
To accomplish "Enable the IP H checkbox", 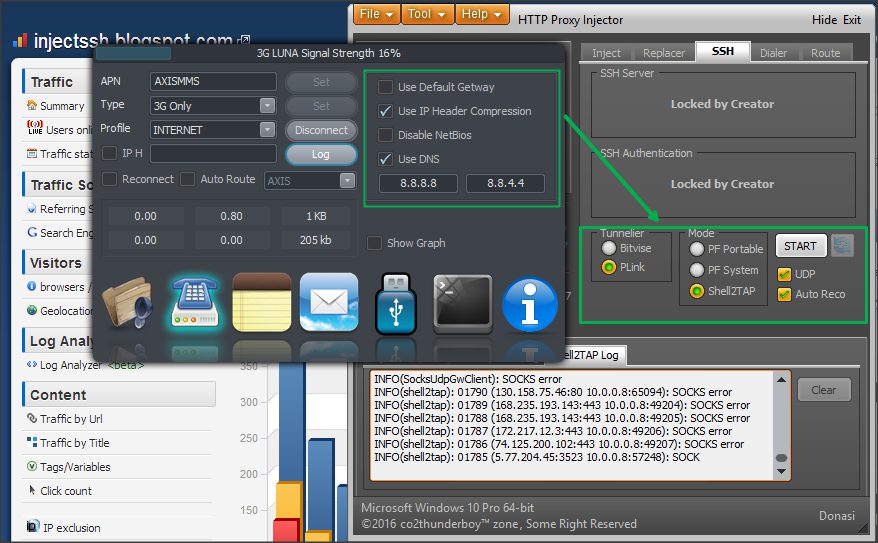I will [x=110, y=153].
